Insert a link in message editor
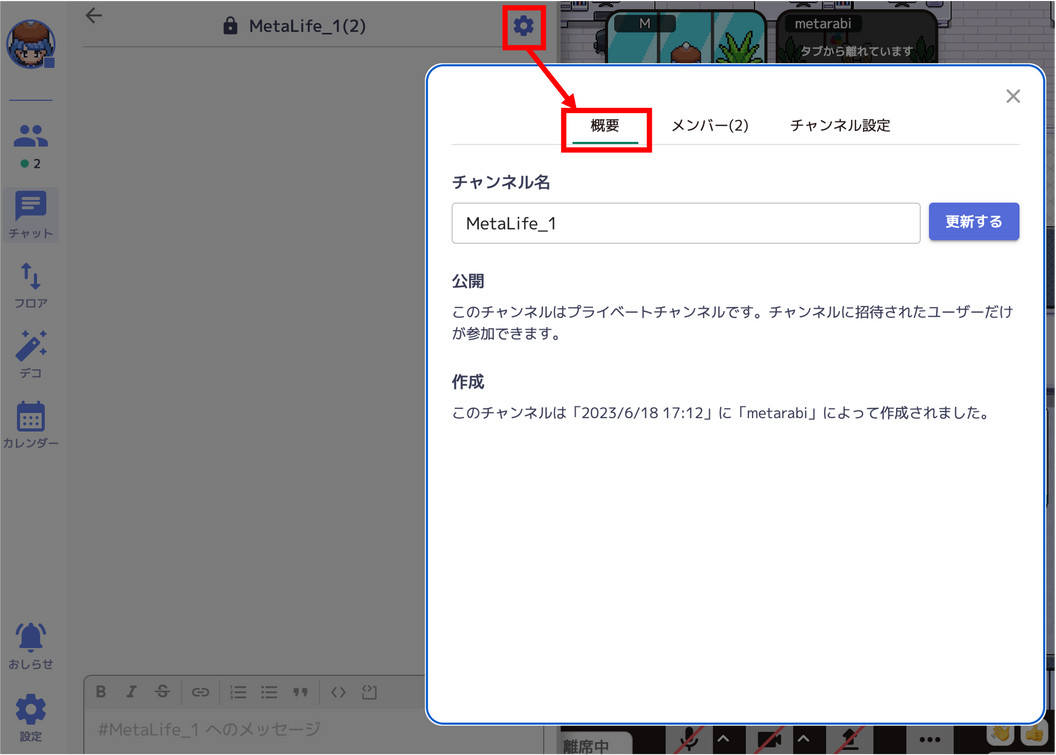 click(200, 692)
